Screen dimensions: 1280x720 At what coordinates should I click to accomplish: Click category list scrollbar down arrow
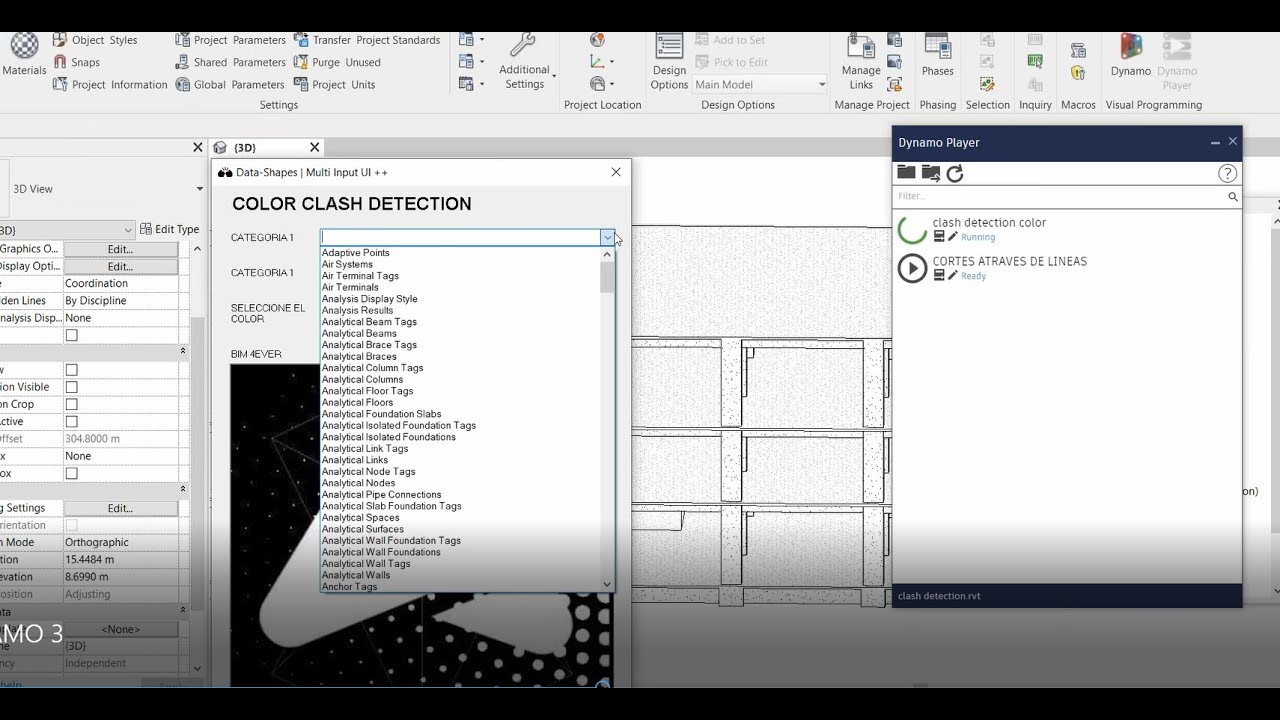click(607, 584)
